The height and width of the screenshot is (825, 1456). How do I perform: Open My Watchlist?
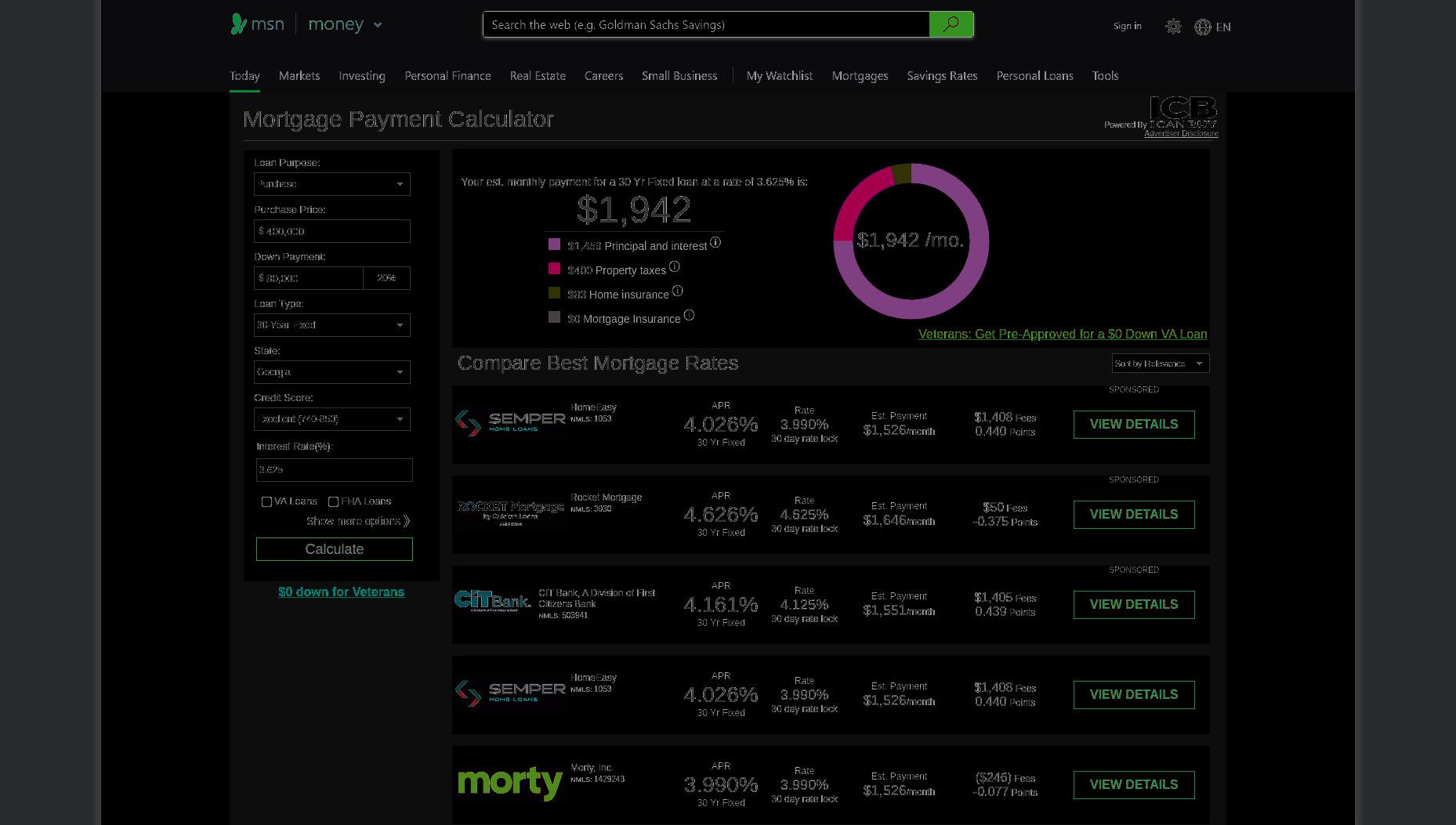point(780,76)
